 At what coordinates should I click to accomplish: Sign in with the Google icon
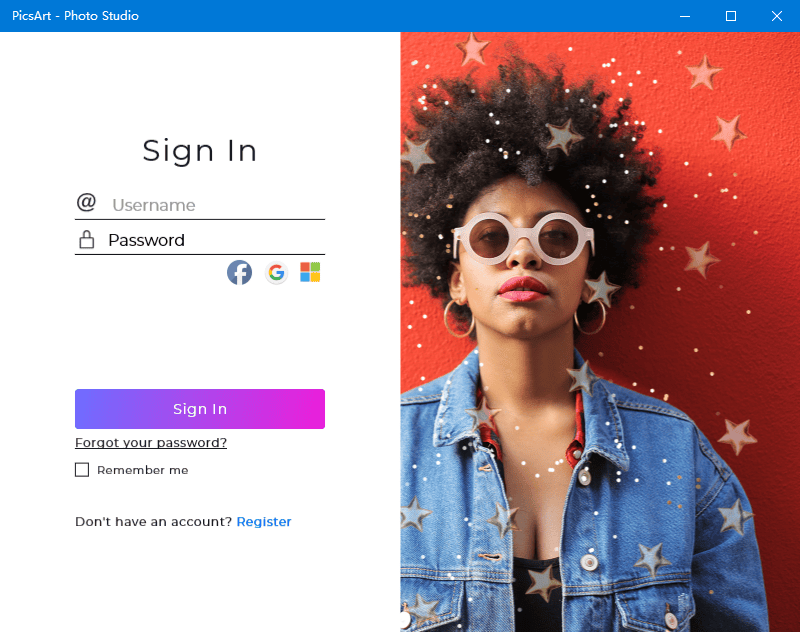(276, 272)
